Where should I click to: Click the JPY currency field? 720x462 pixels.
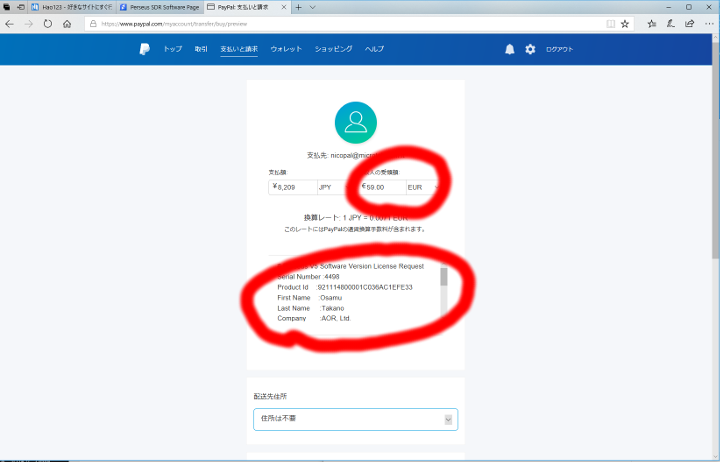tap(332, 187)
